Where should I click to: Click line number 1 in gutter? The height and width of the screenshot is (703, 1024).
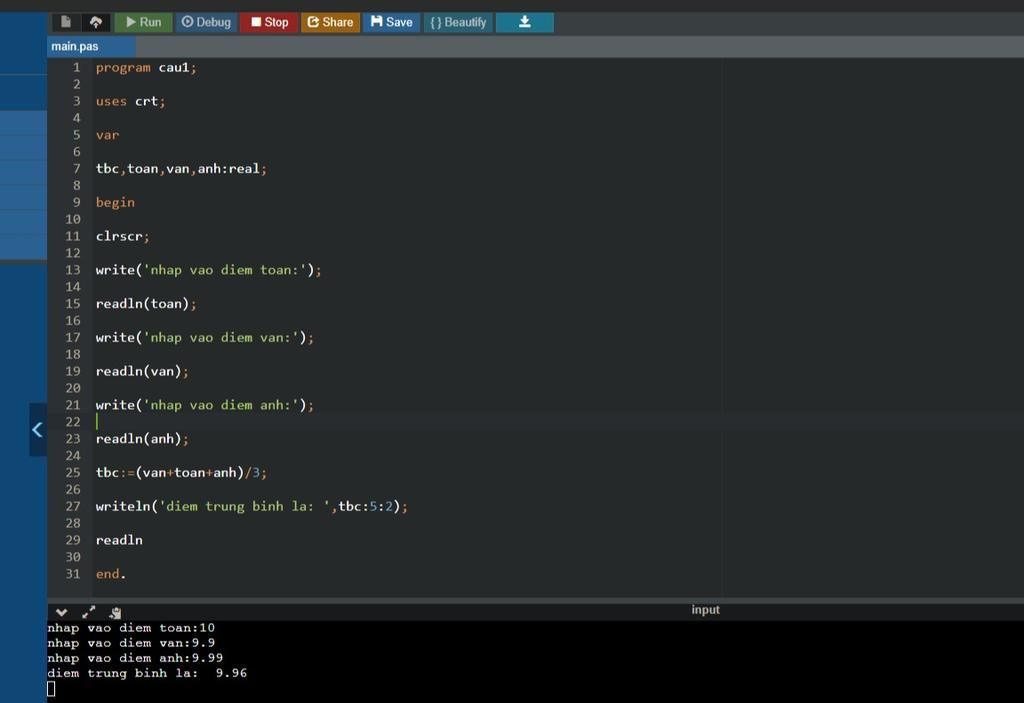(x=76, y=67)
